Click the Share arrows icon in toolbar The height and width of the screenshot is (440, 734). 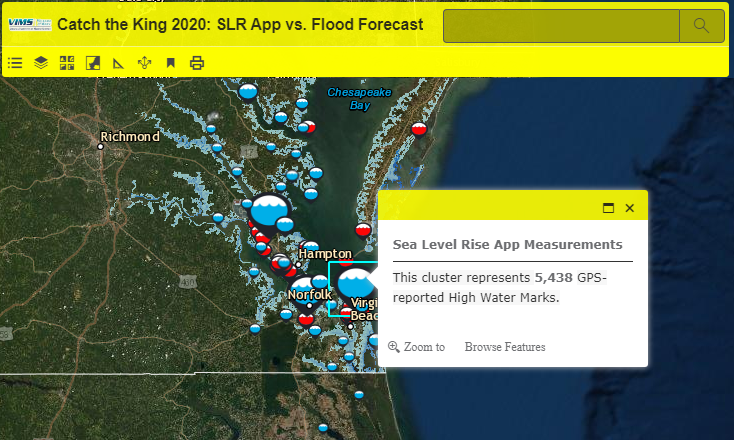144,63
